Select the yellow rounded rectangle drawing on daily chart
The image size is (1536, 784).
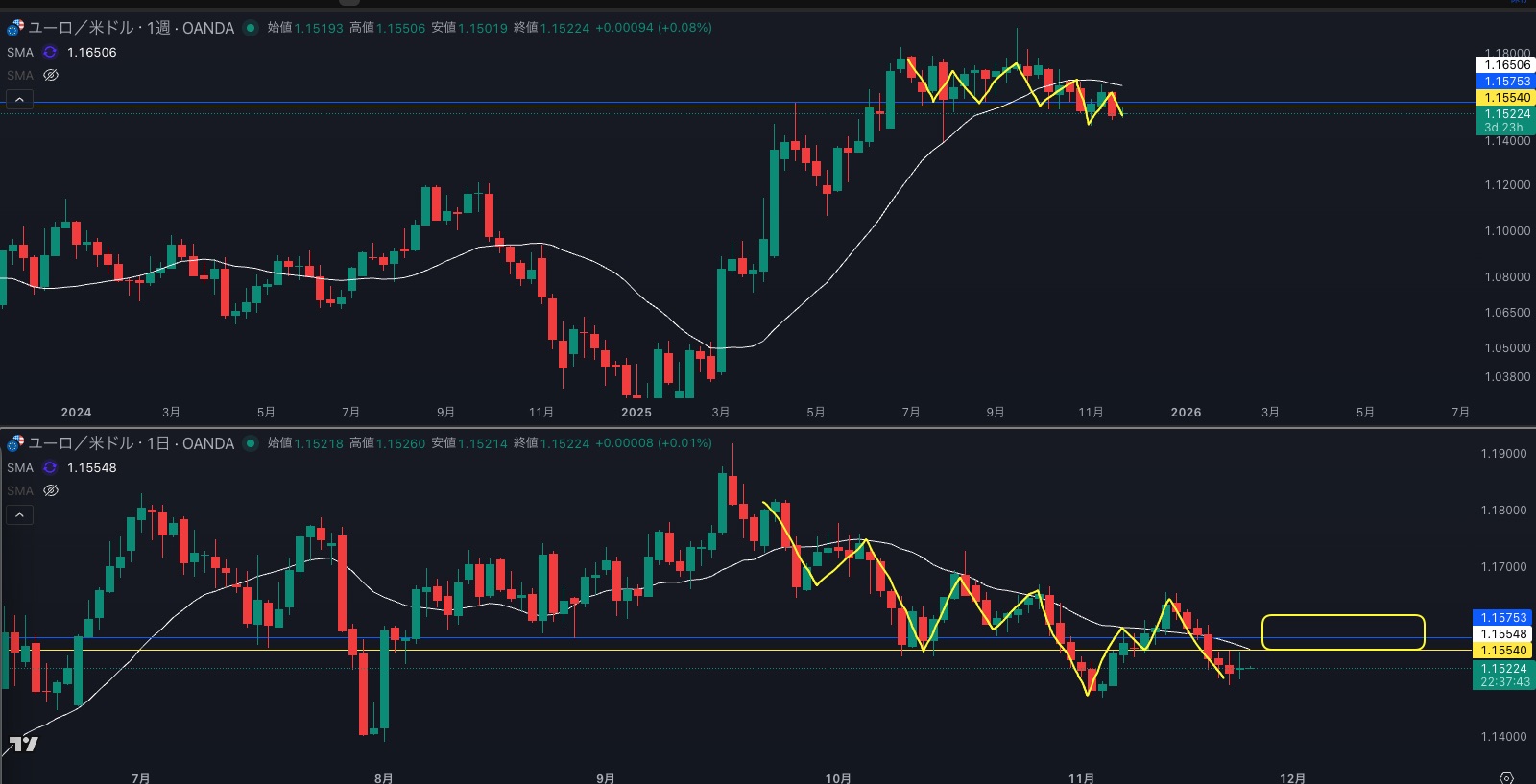(1342, 616)
